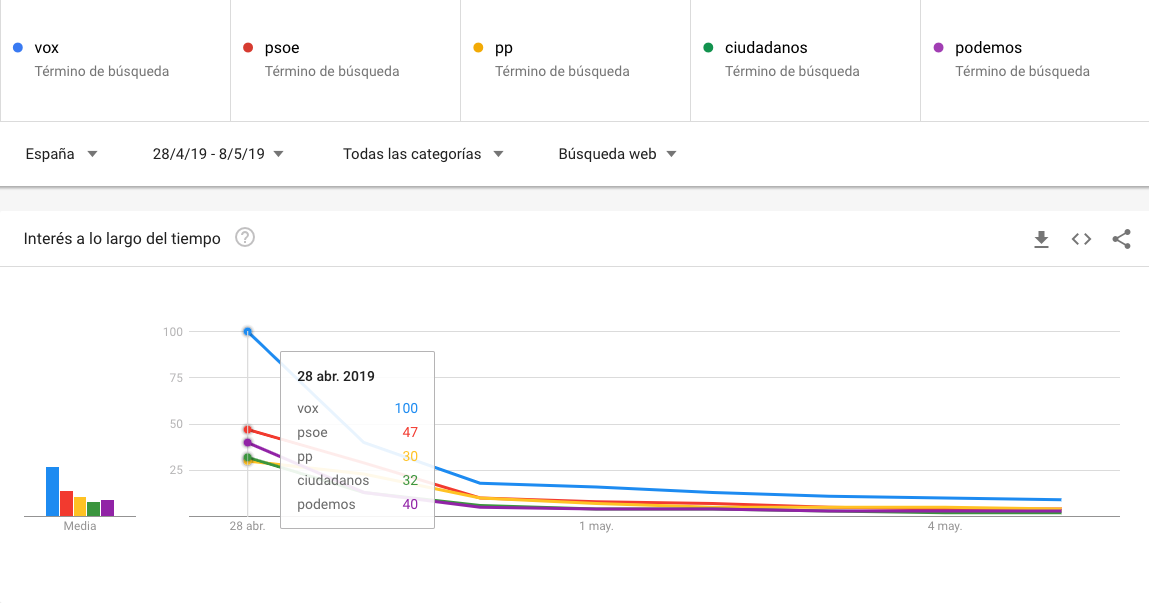Click the 4 may. axis label

945,526
